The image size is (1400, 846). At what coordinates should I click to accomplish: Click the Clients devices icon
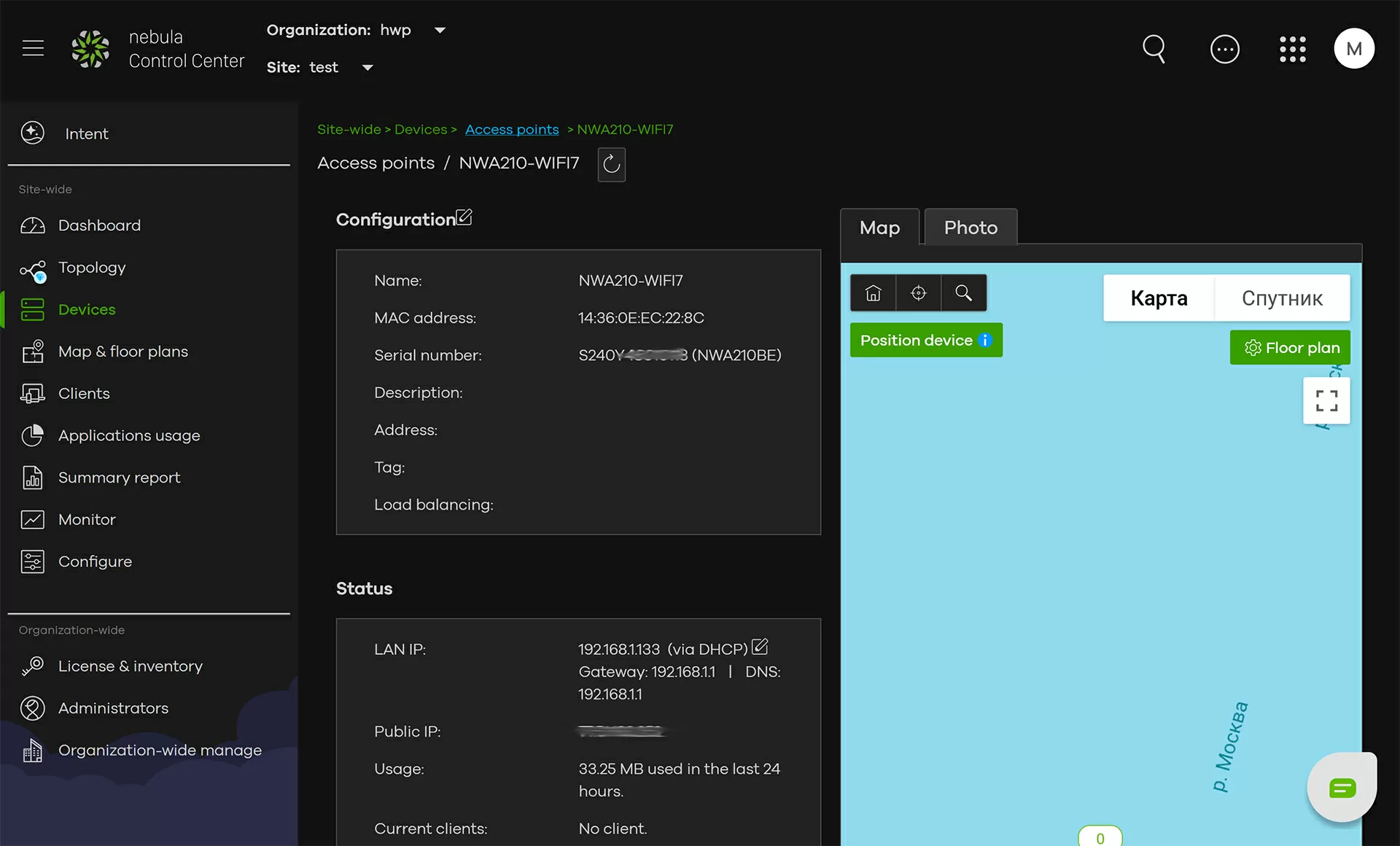[x=33, y=394]
